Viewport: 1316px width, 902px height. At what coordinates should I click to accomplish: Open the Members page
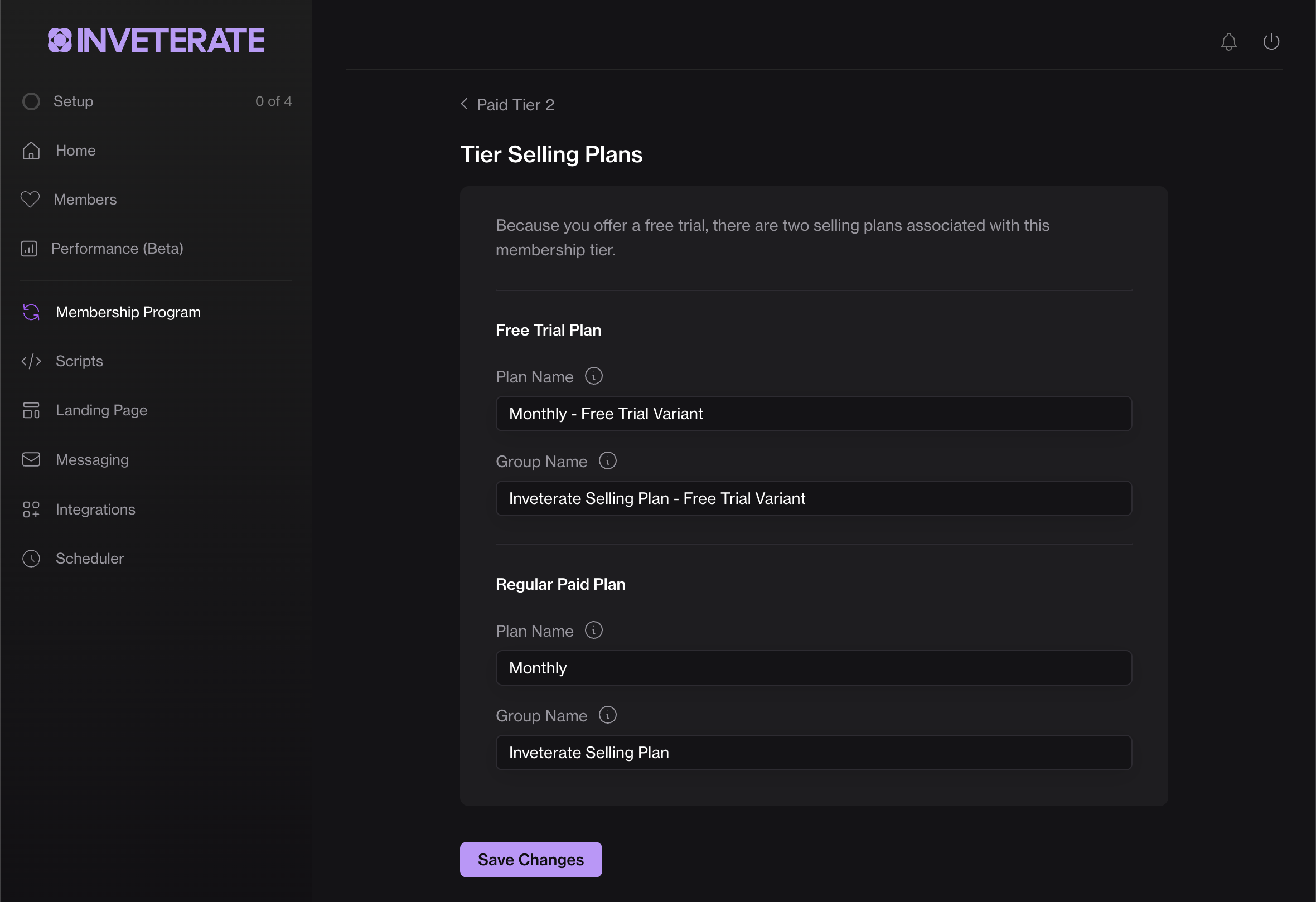tap(85, 200)
